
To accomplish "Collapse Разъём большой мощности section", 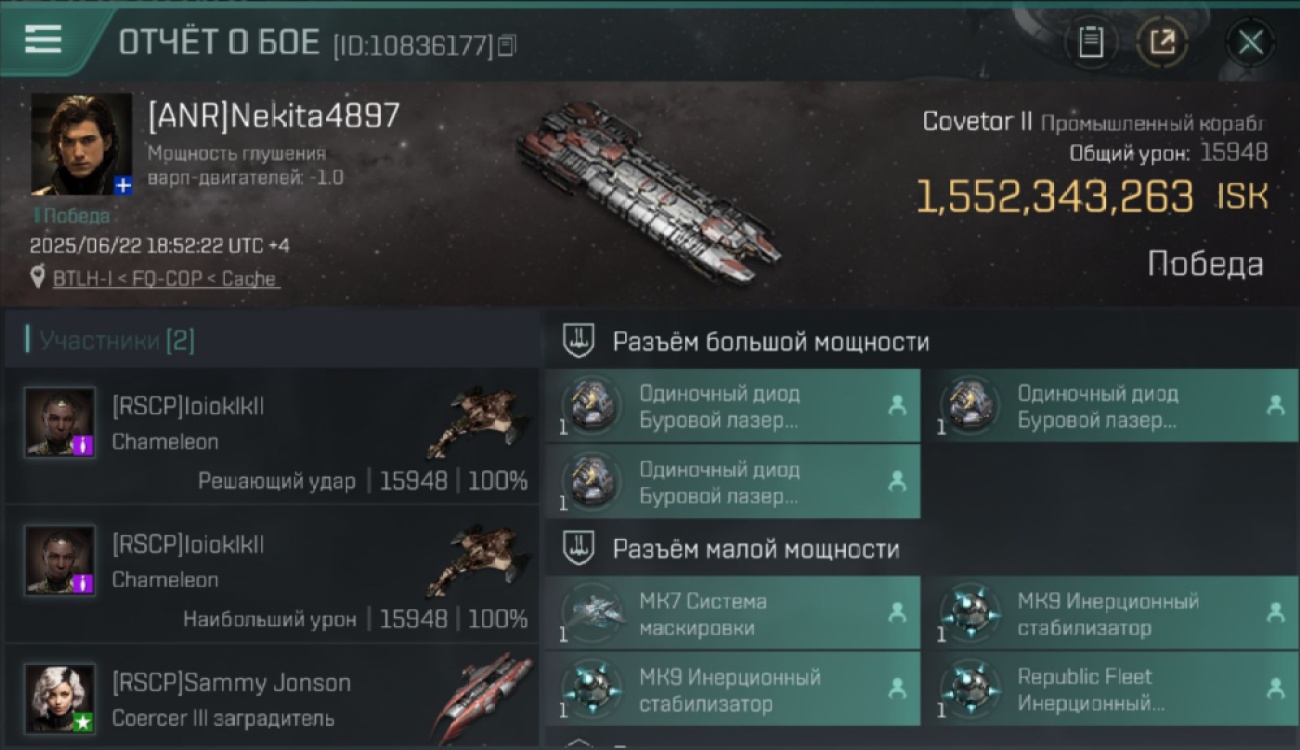I will coord(579,342).
